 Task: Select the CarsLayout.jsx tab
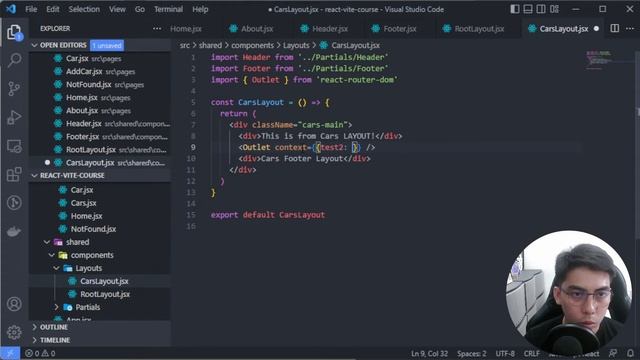tap(563, 29)
